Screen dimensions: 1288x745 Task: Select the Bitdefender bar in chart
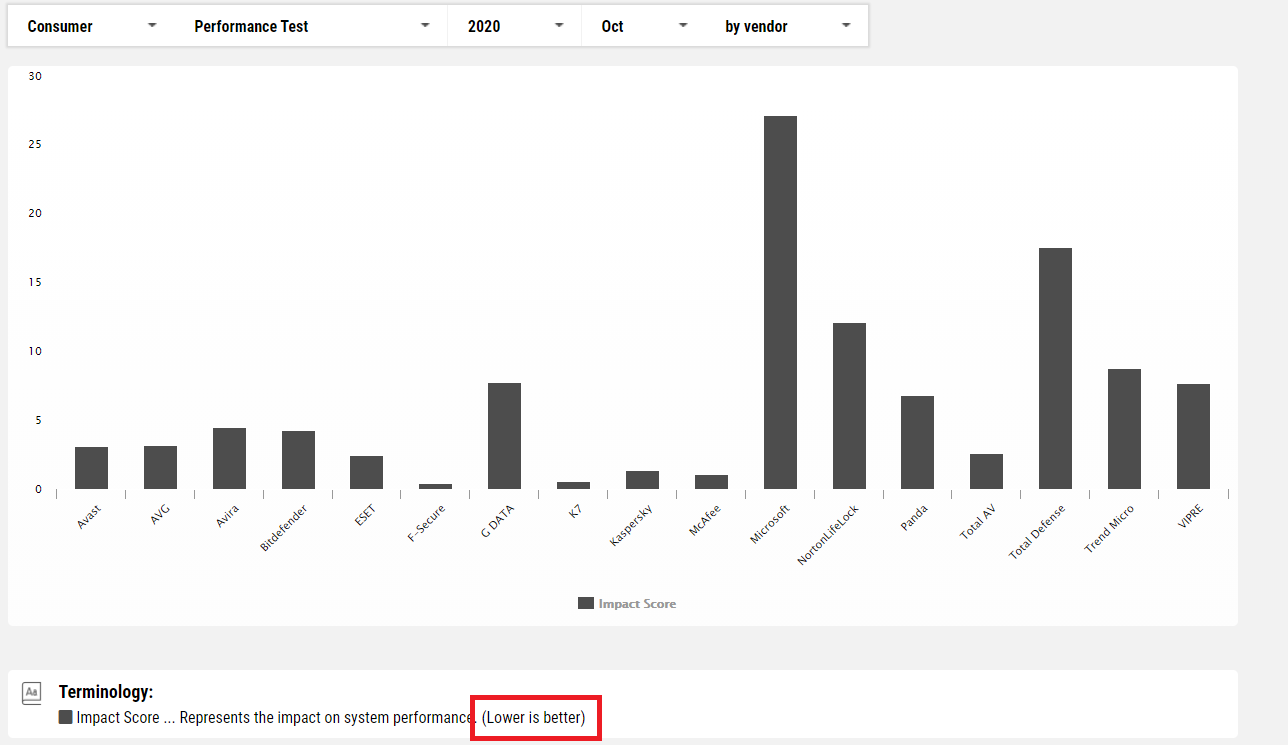(x=298, y=460)
